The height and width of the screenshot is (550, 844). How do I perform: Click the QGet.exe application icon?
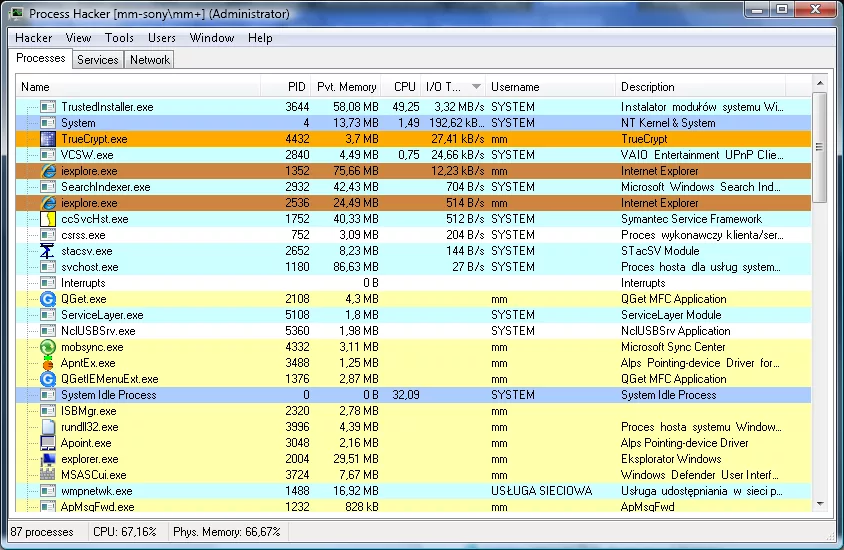(48, 299)
